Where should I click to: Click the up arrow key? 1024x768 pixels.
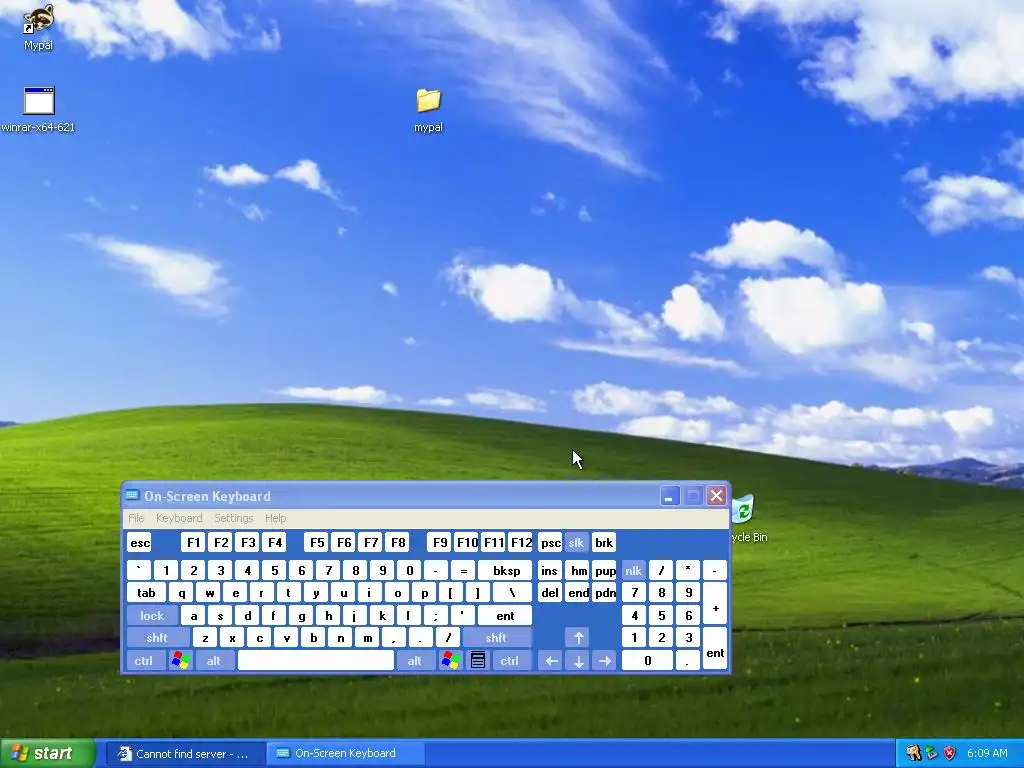pyautogui.click(x=579, y=637)
